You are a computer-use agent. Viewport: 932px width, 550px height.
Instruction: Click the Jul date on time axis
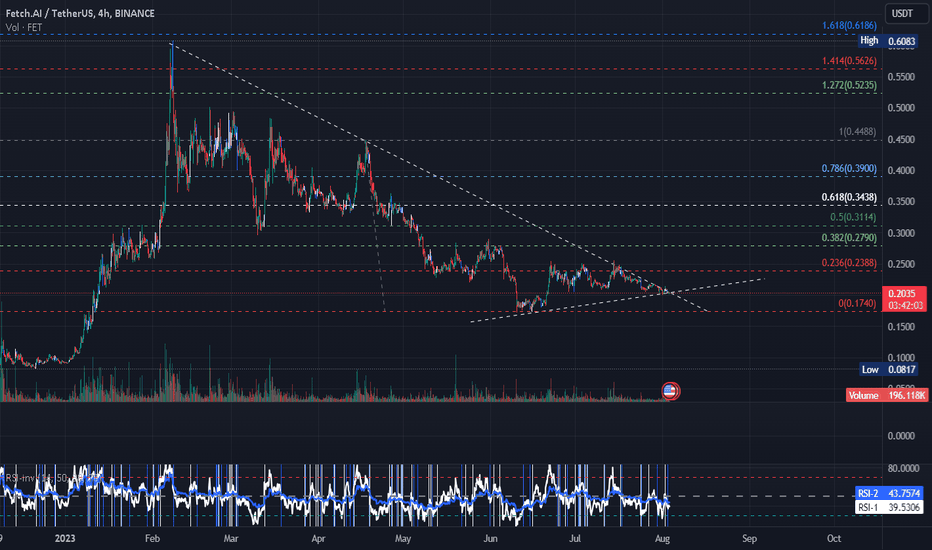click(x=575, y=539)
